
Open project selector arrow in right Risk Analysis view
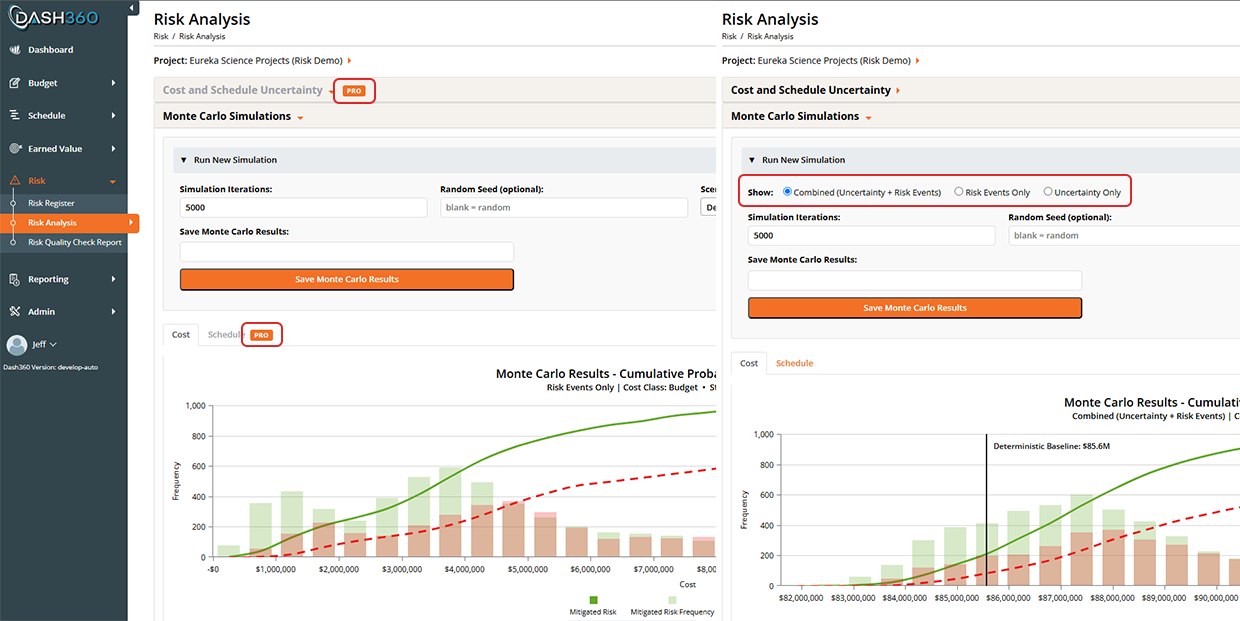(917, 61)
